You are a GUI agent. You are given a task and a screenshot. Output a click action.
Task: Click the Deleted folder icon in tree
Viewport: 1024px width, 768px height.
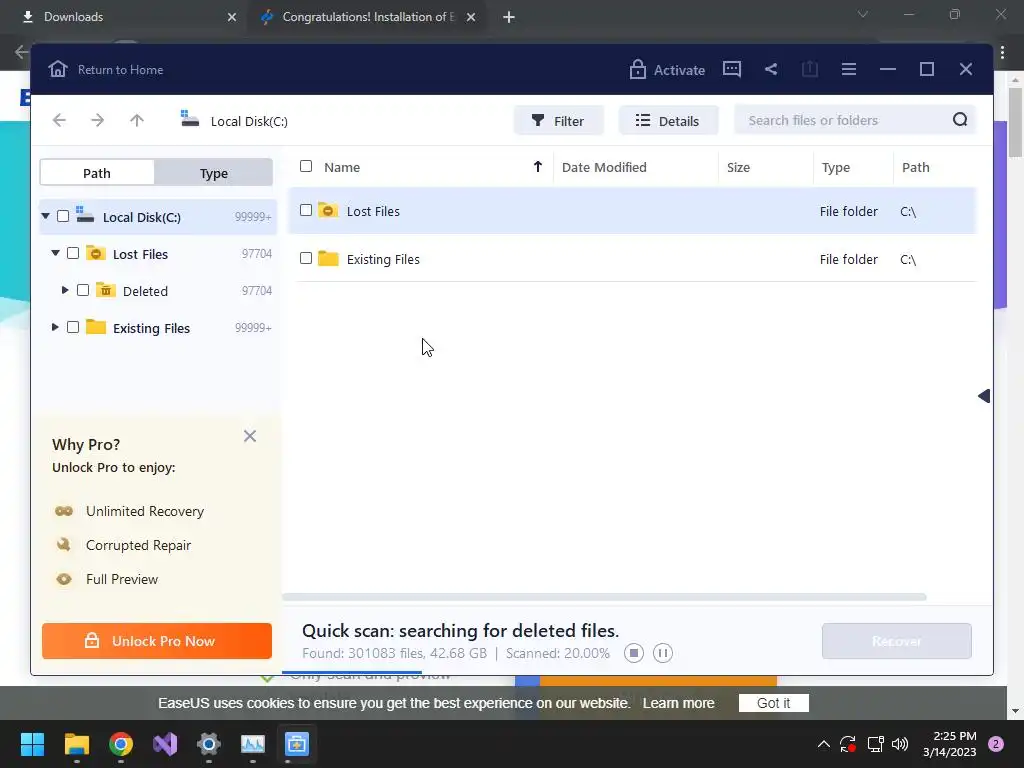[106, 290]
